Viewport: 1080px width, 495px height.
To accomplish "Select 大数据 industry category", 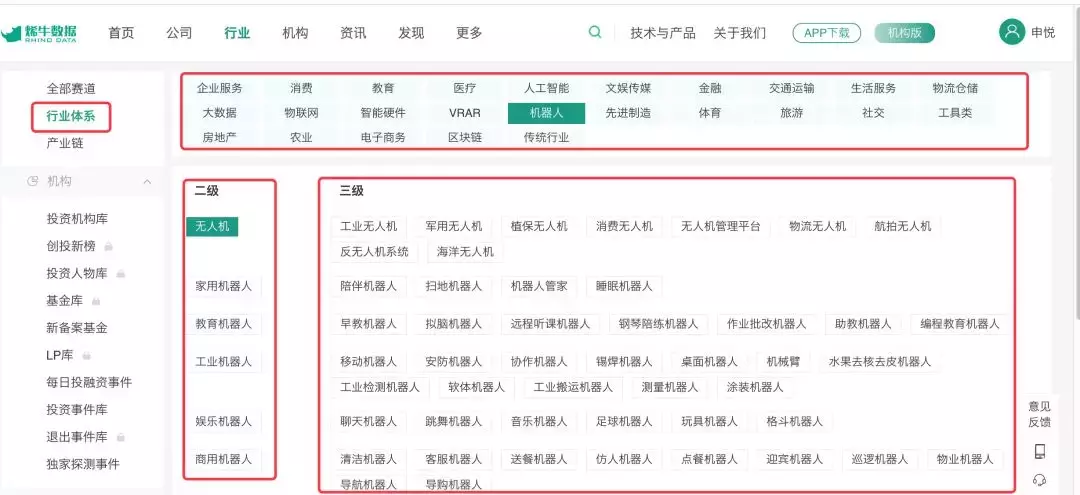I will [x=220, y=113].
